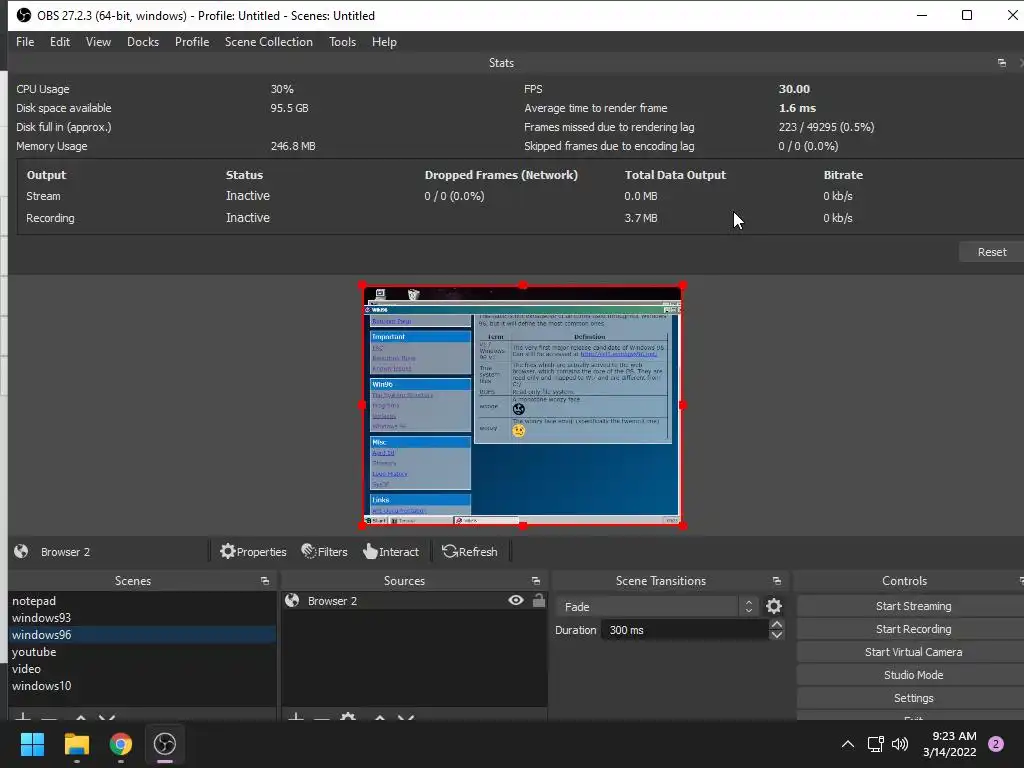Float the Scenes dock using its header icon
Image resolution: width=1024 pixels, height=768 pixels.
click(x=264, y=581)
